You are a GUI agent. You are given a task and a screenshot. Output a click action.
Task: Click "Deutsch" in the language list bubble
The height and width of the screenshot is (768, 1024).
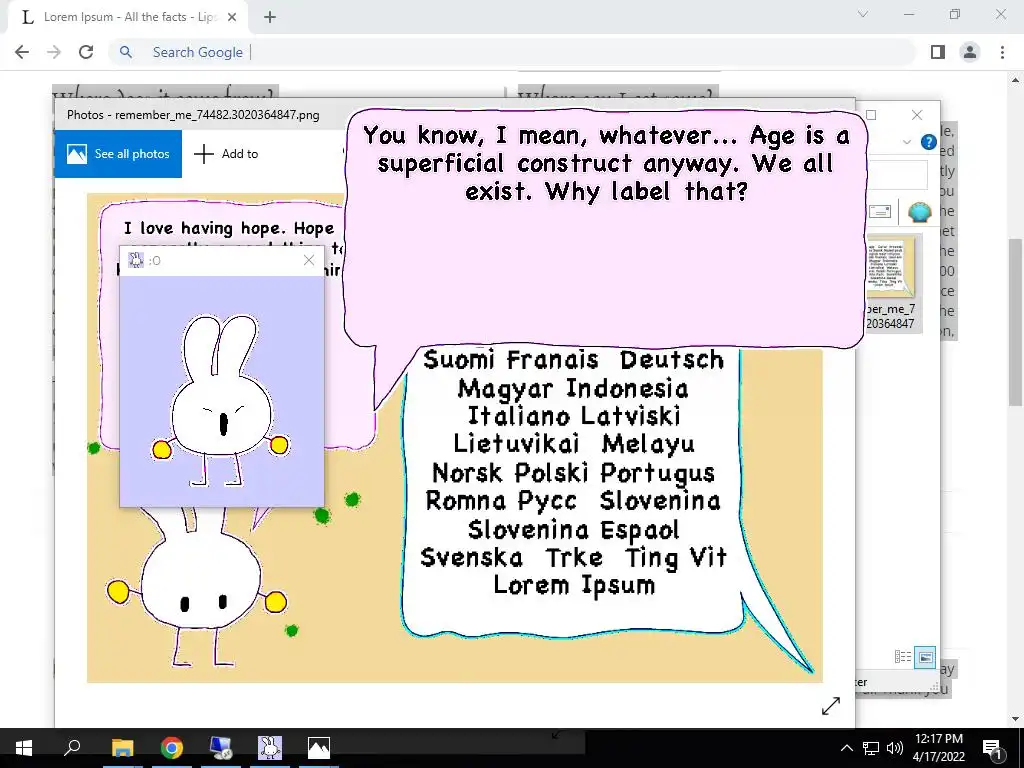point(672,360)
